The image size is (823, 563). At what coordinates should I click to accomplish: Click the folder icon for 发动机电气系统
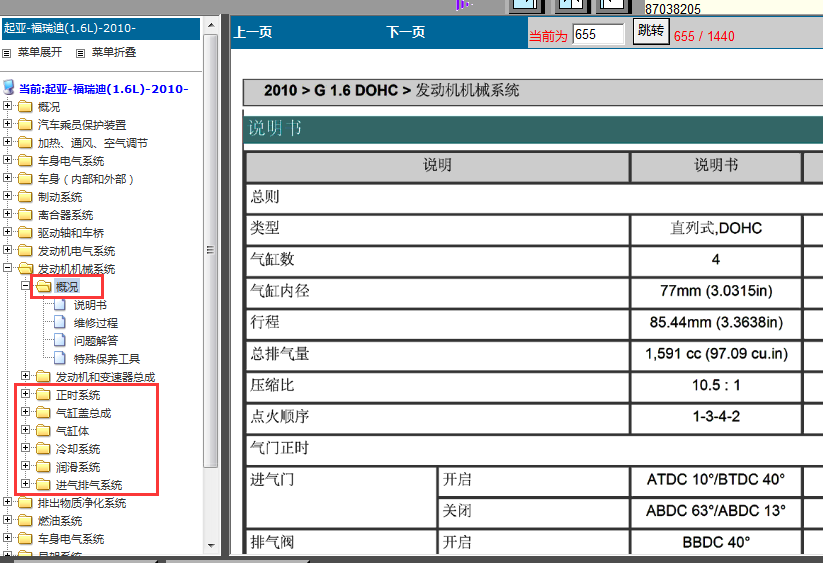pyautogui.click(x=25, y=251)
